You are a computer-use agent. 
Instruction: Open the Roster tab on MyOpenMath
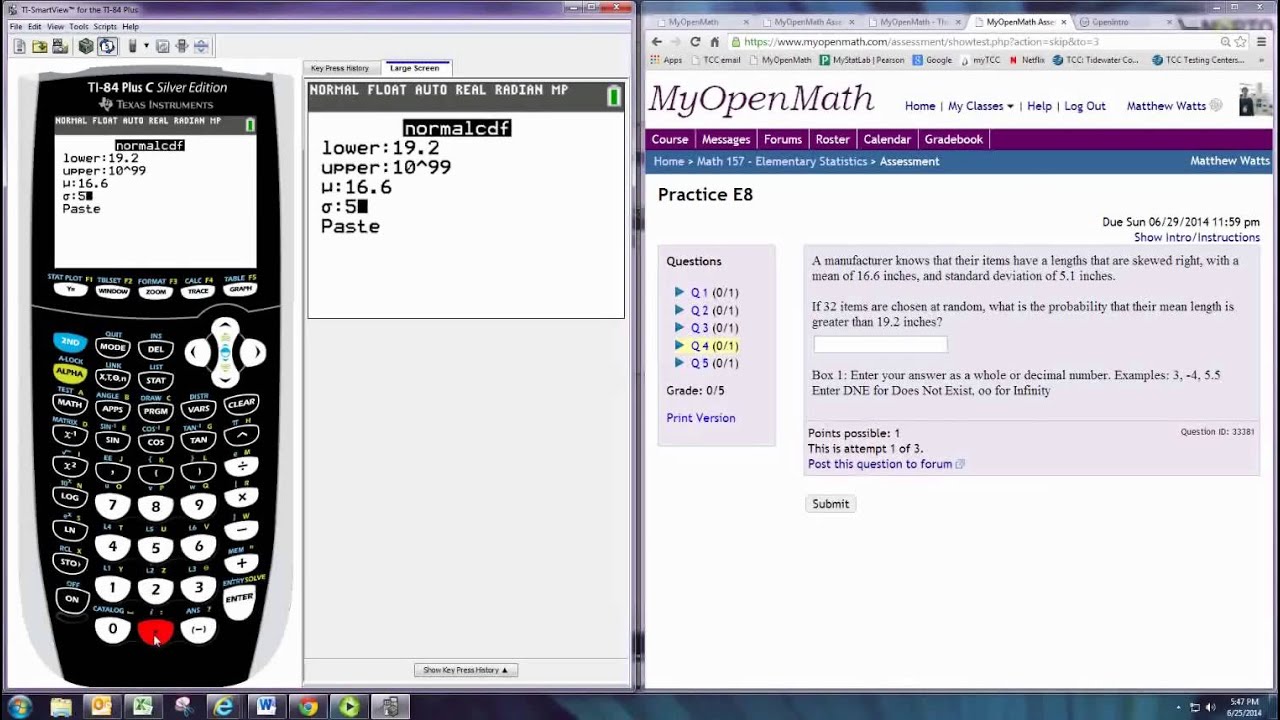tap(832, 139)
